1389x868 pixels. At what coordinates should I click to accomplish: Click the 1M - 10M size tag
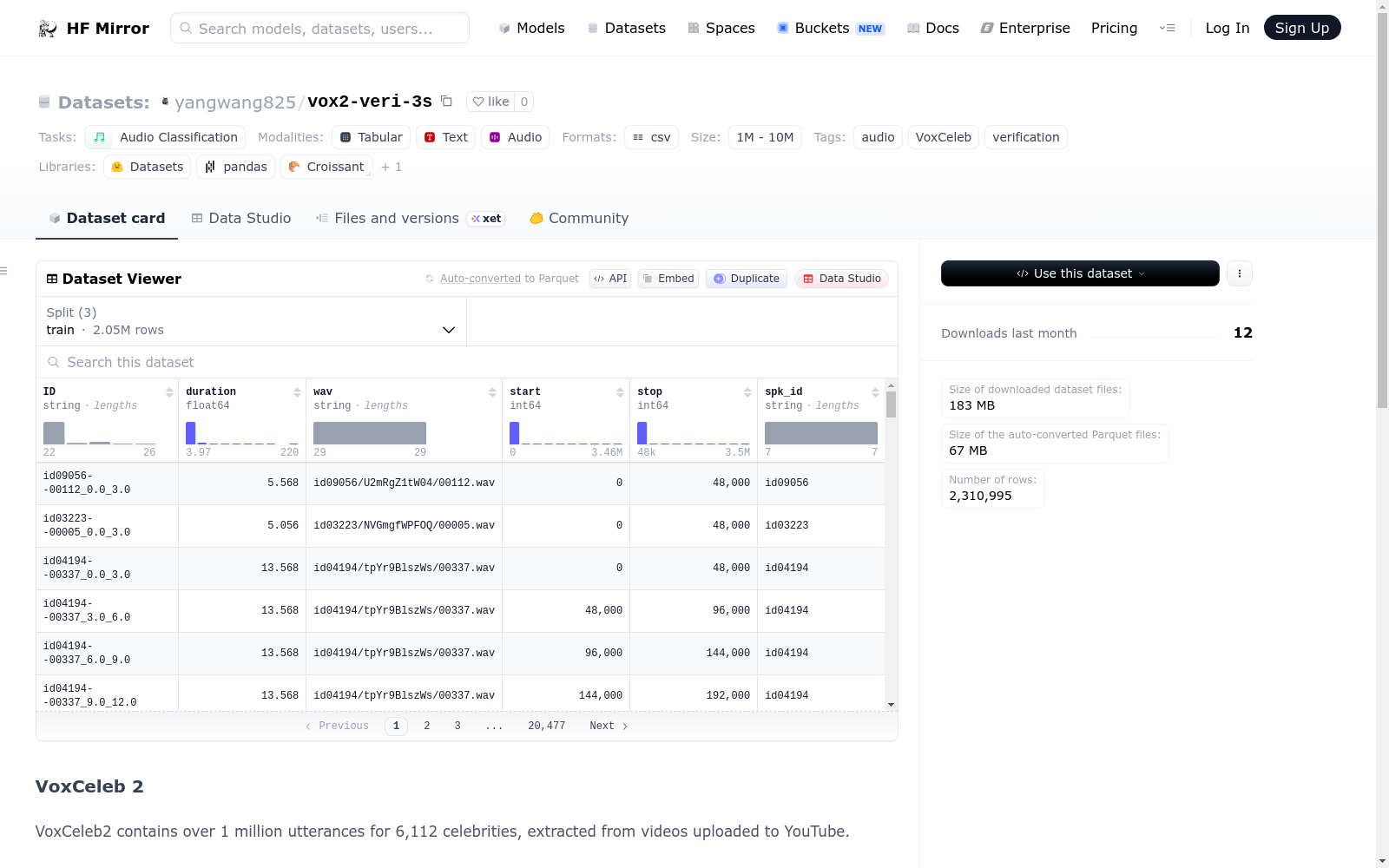765,137
